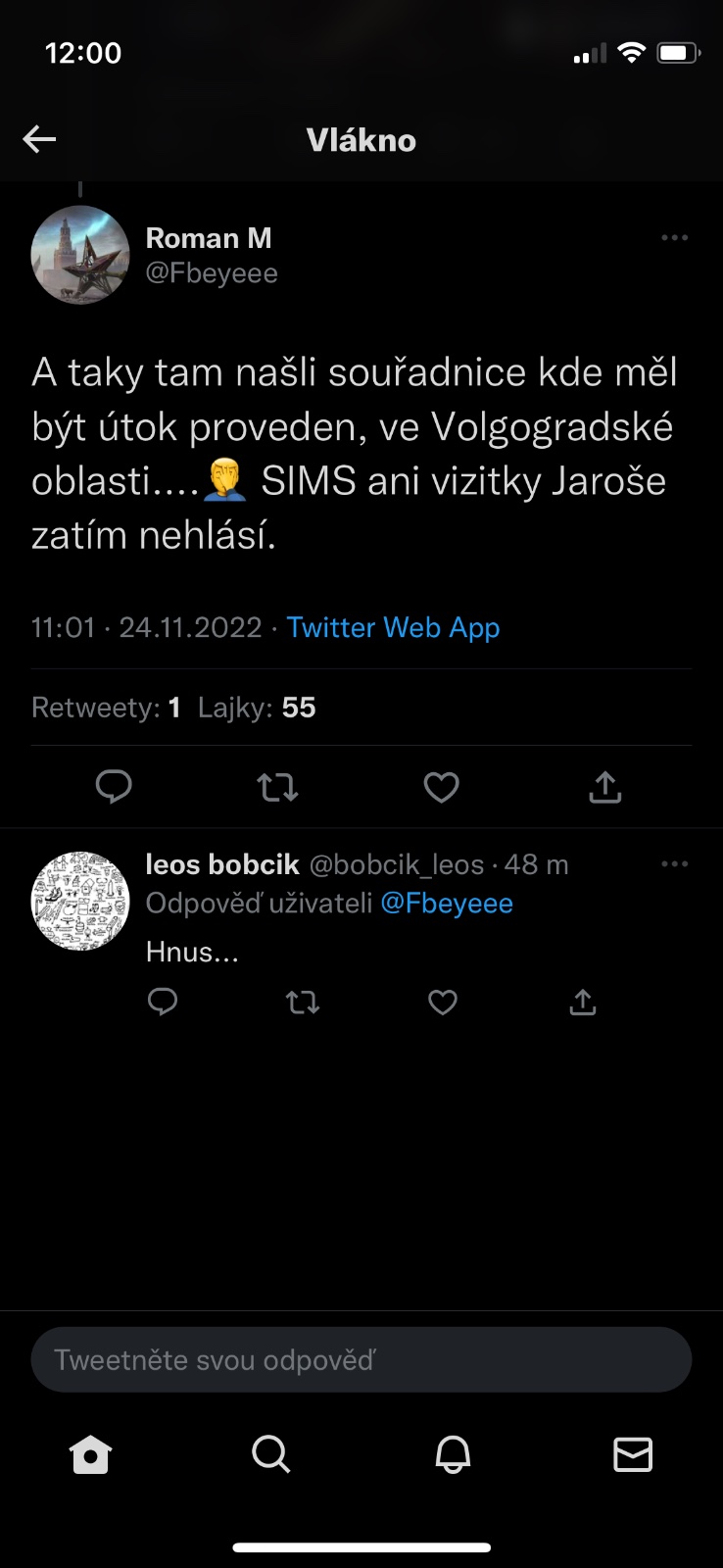The image size is (723, 1568).
Task: Open the Messages envelope tab
Action: [x=633, y=1454]
